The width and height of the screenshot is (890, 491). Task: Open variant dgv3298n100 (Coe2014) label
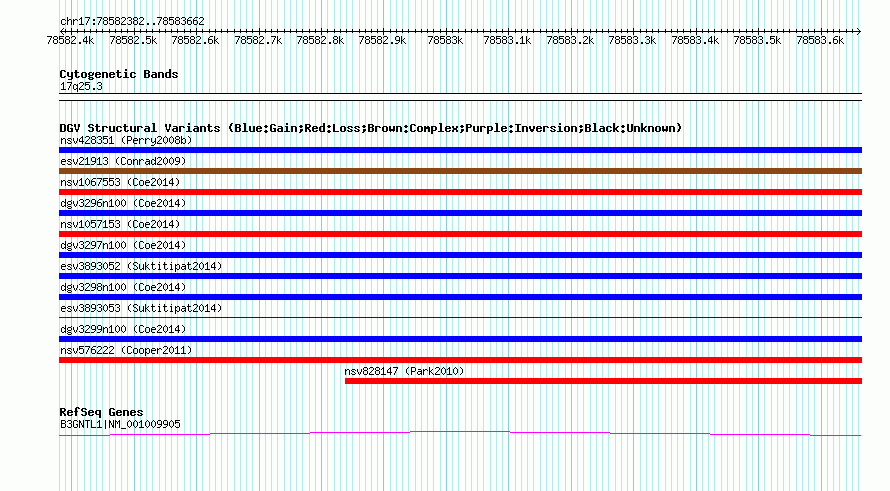tap(123, 287)
